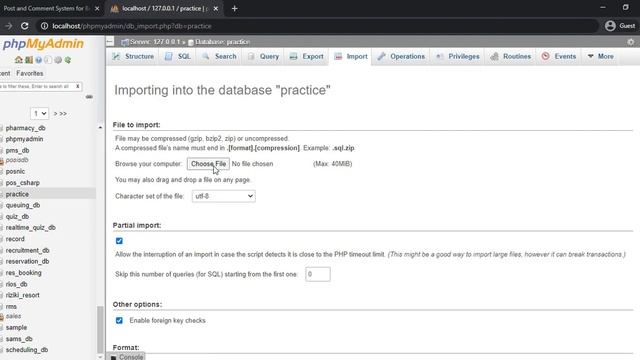Select realtime_quiz_db database
The image size is (640, 360).
(31, 228)
